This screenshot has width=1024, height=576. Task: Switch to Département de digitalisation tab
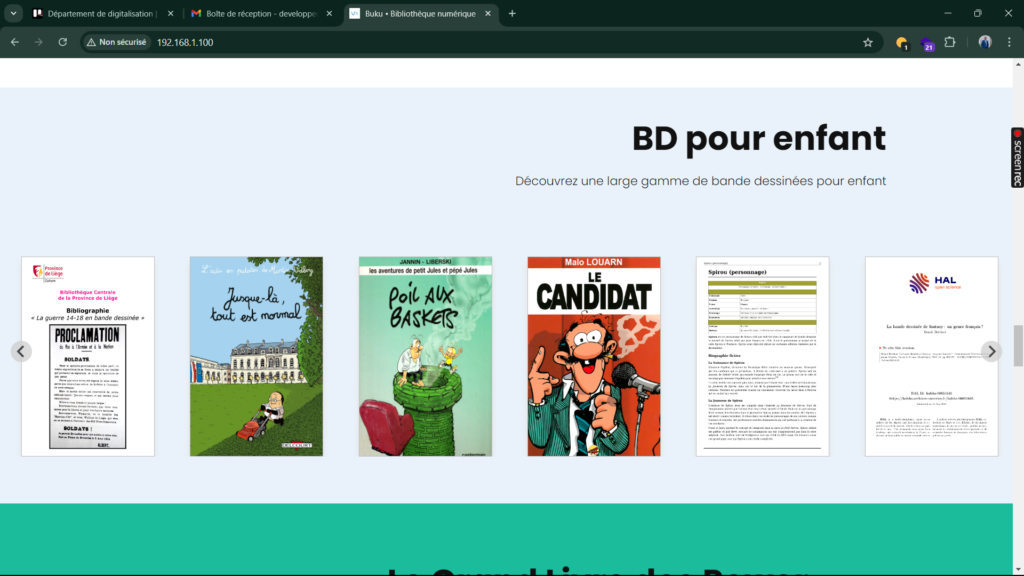(x=103, y=13)
